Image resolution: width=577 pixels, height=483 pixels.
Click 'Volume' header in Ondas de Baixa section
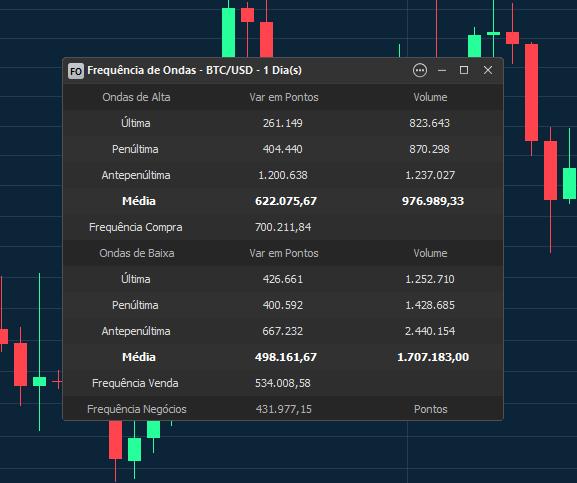[x=430, y=253]
